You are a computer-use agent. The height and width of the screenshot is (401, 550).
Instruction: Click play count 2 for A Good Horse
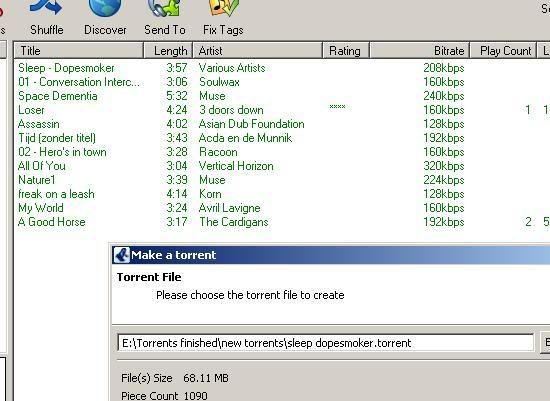(528, 222)
